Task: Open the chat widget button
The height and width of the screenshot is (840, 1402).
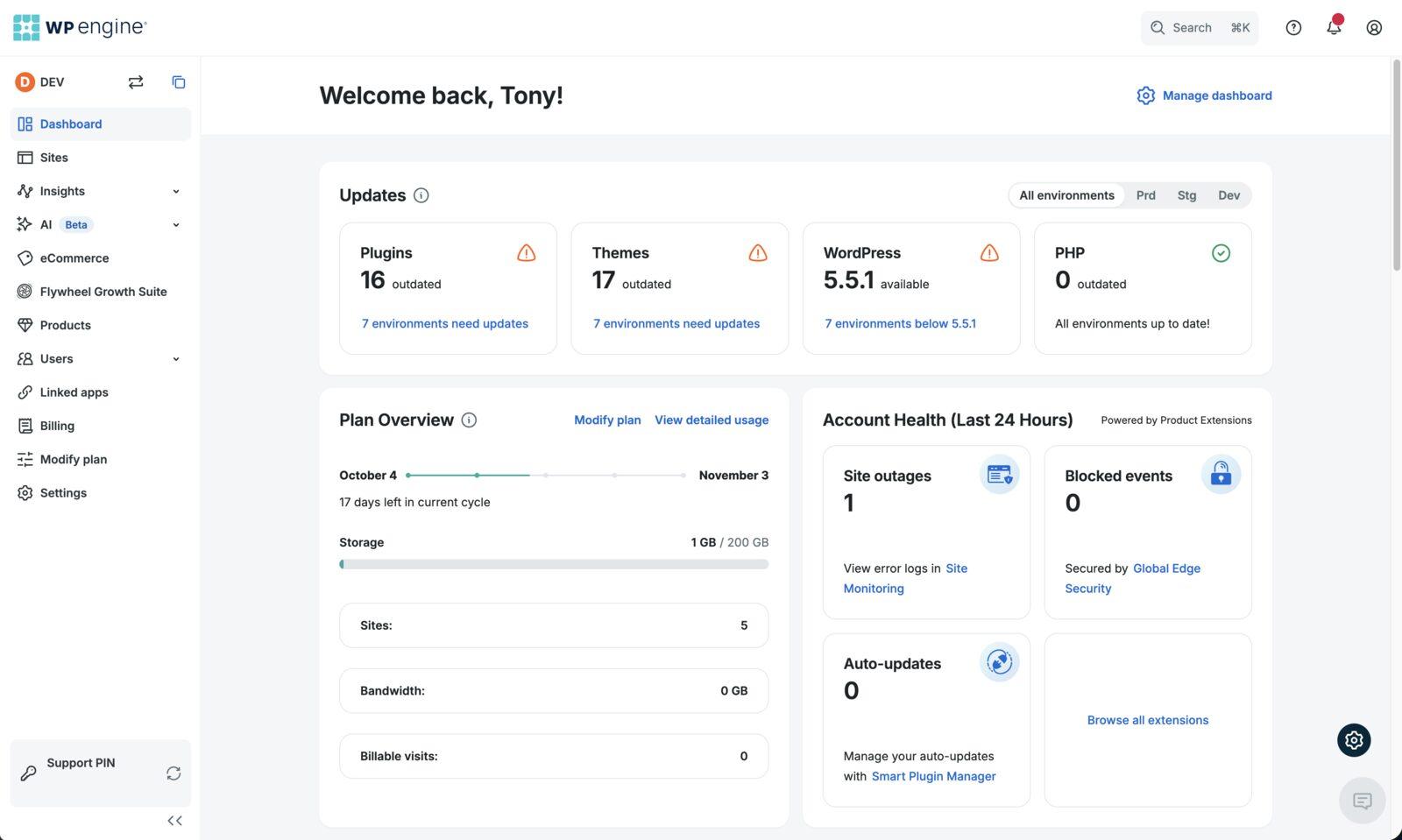Action: tap(1363, 801)
